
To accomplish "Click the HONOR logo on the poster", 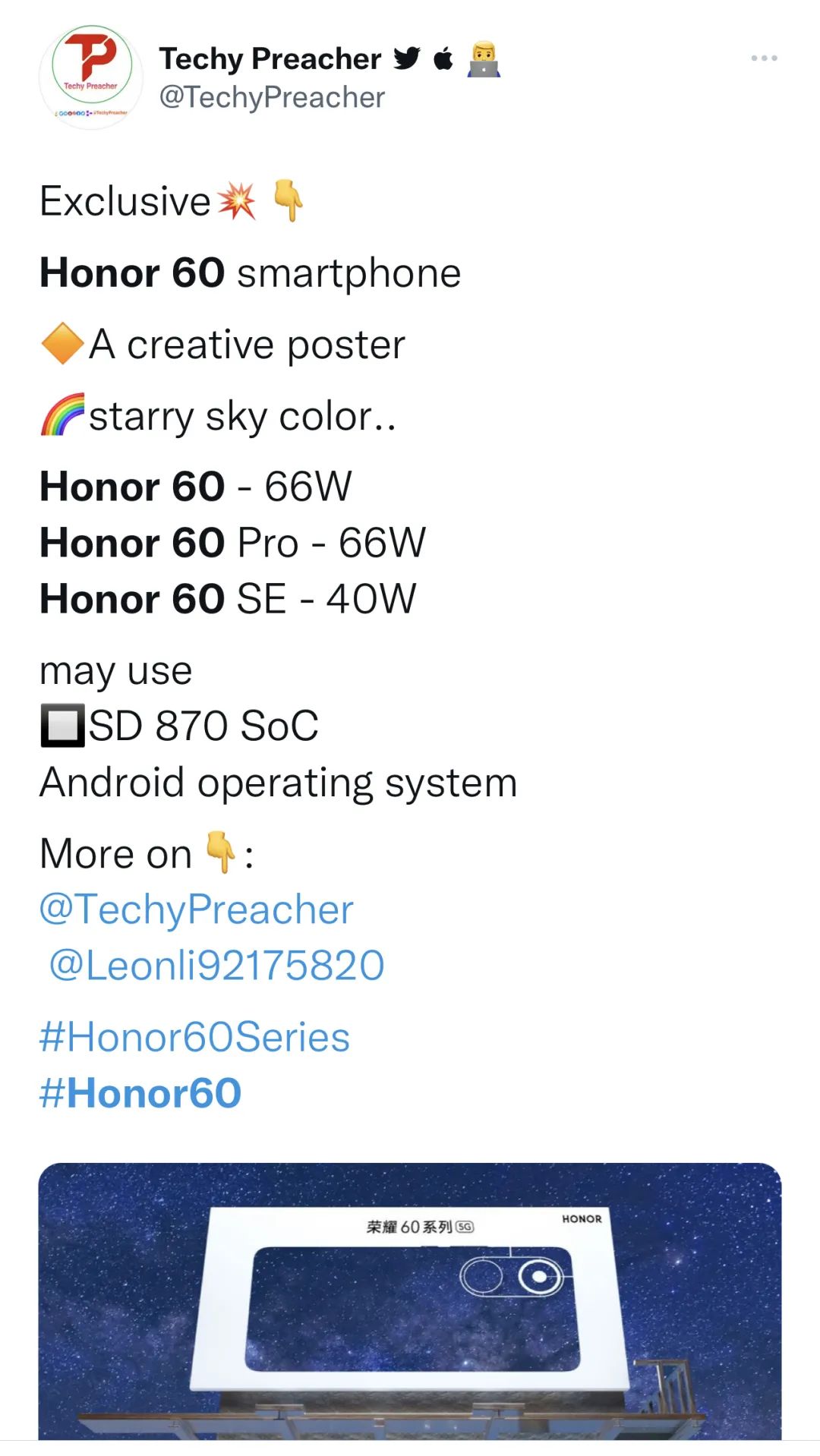I will click(582, 1219).
